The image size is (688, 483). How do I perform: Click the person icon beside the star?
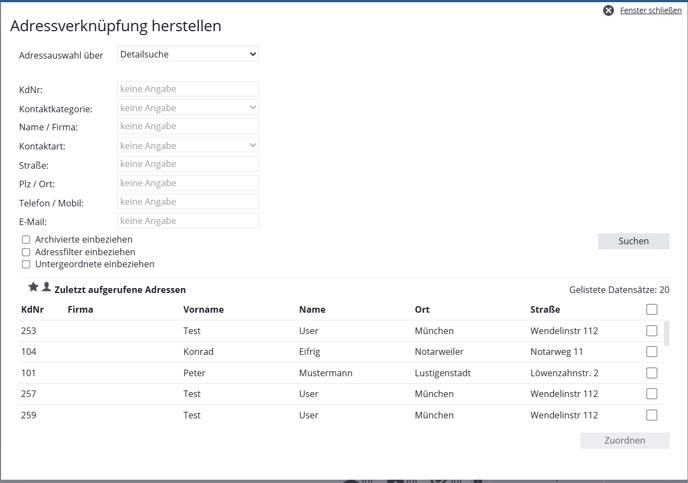point(46,287)
